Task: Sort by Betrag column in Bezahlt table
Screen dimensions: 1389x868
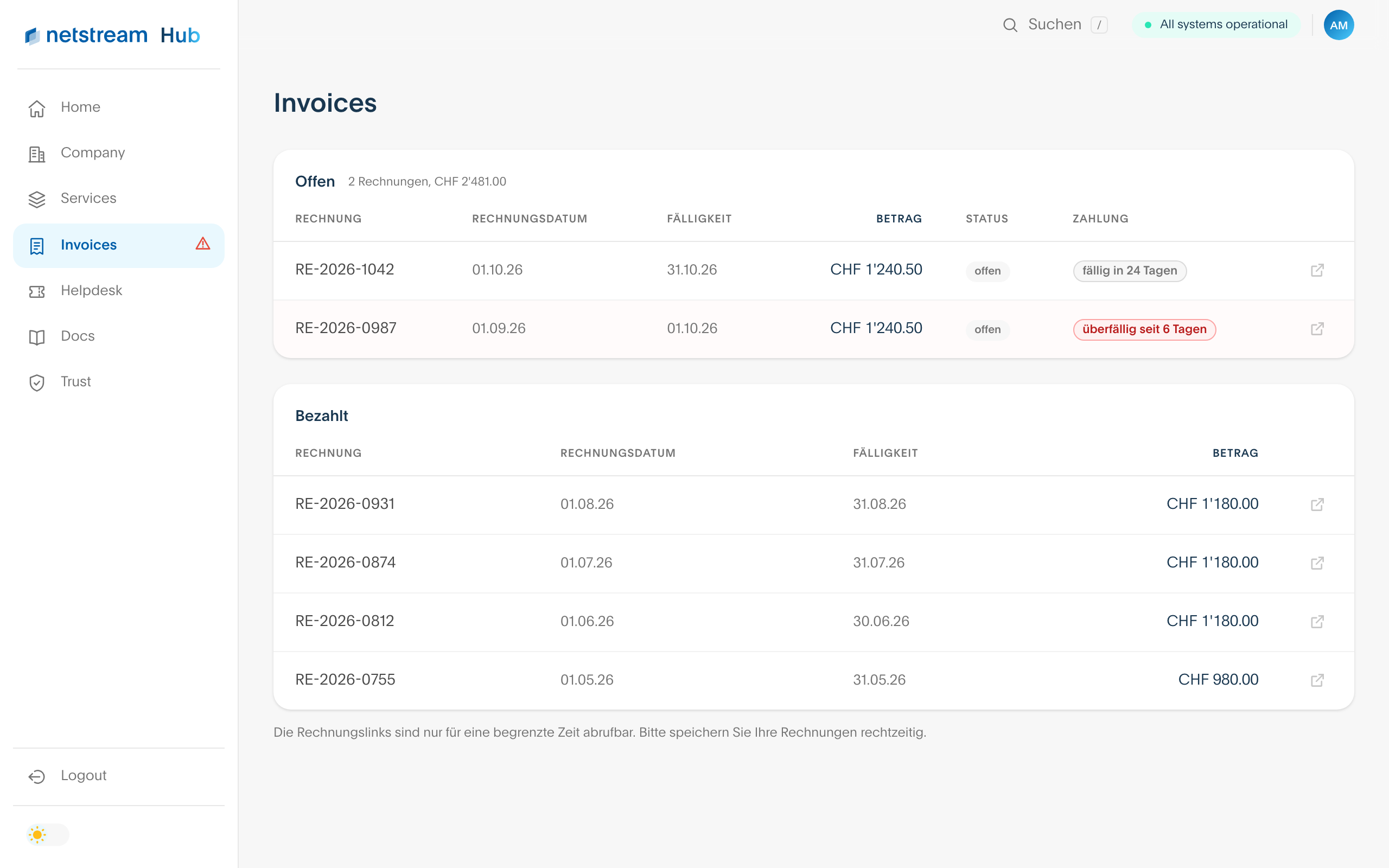Action: 1235,453
